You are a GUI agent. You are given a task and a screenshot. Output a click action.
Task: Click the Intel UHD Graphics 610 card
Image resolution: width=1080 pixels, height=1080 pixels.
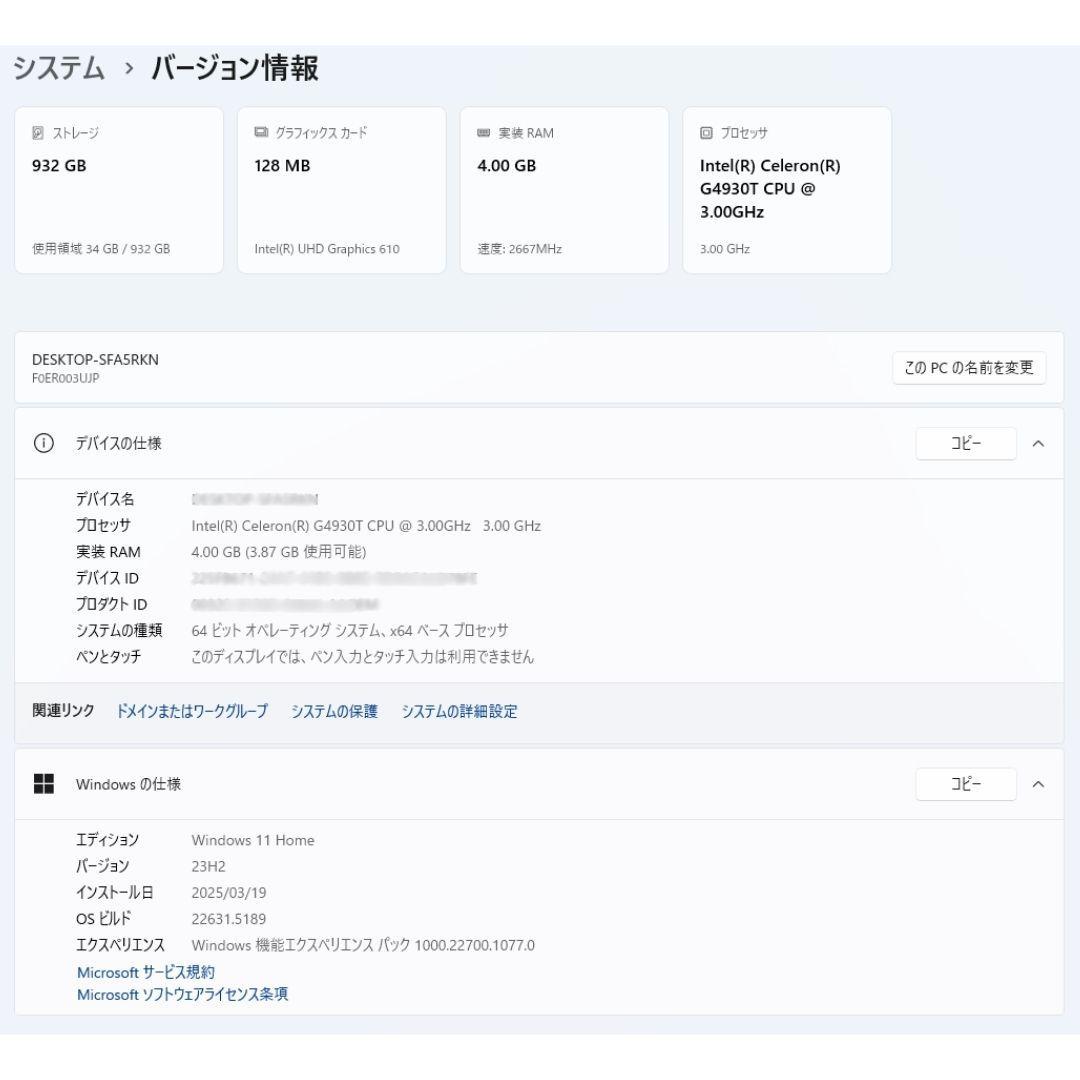pos(342,190)
